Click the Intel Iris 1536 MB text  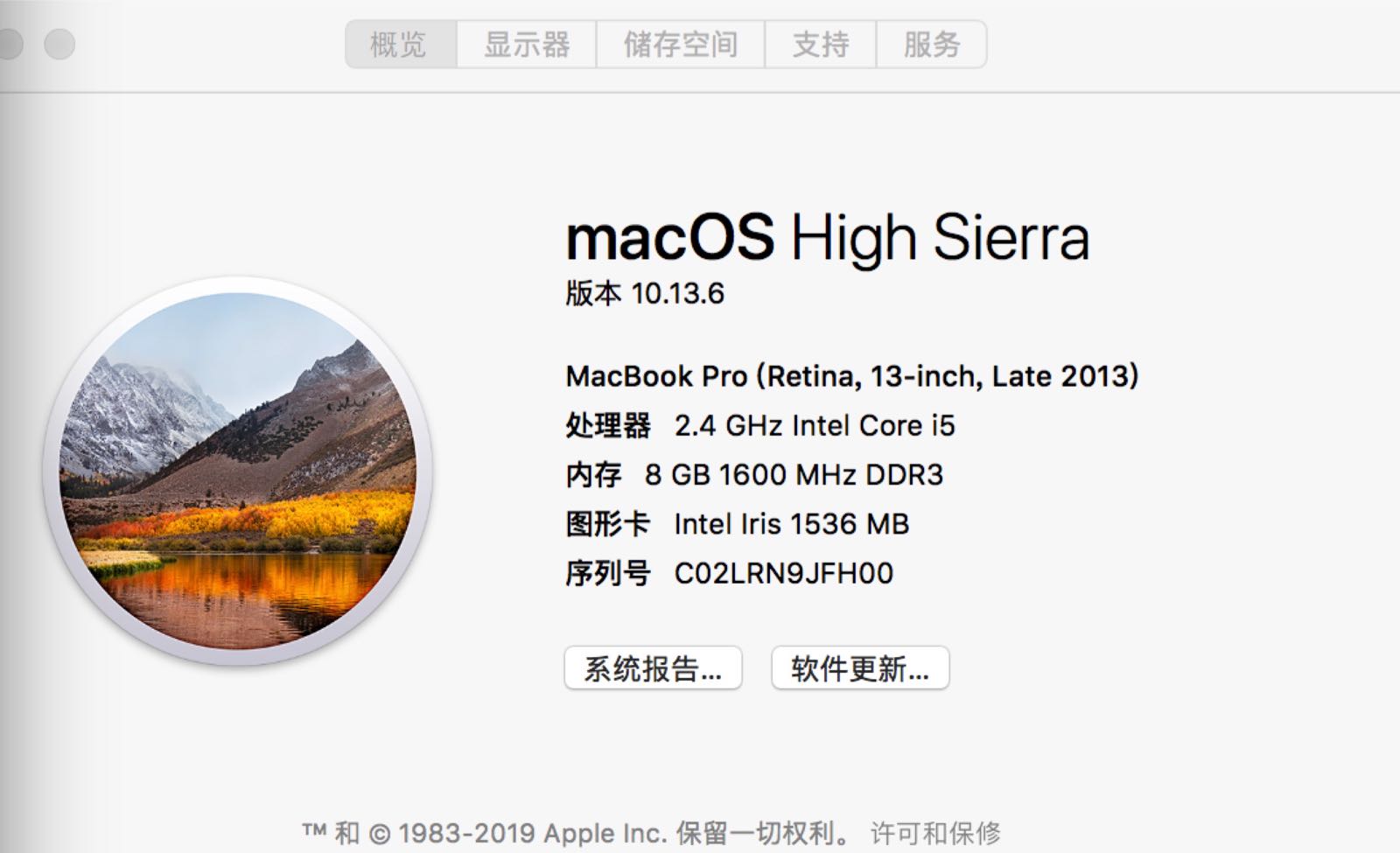791,525
